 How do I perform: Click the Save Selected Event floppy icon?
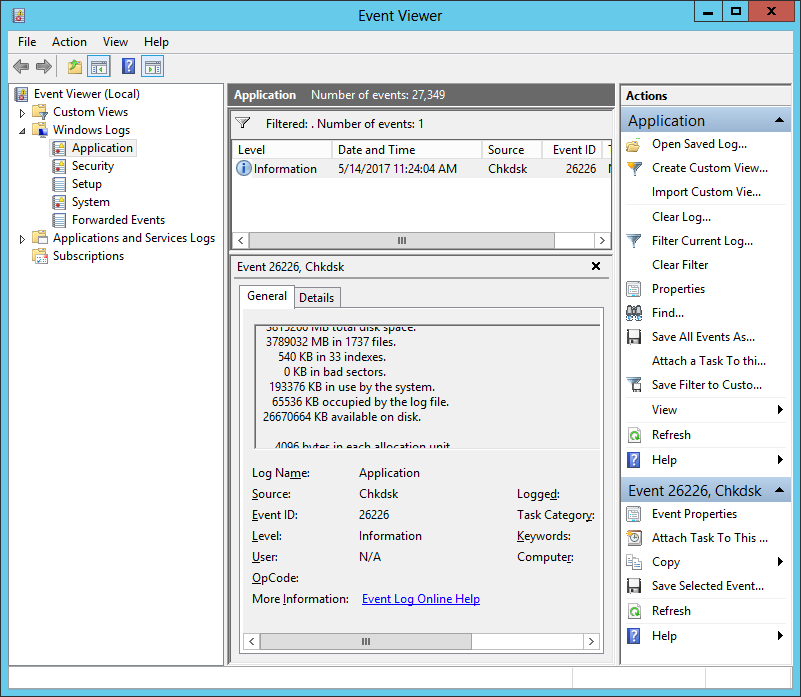[x=634, y=586]
